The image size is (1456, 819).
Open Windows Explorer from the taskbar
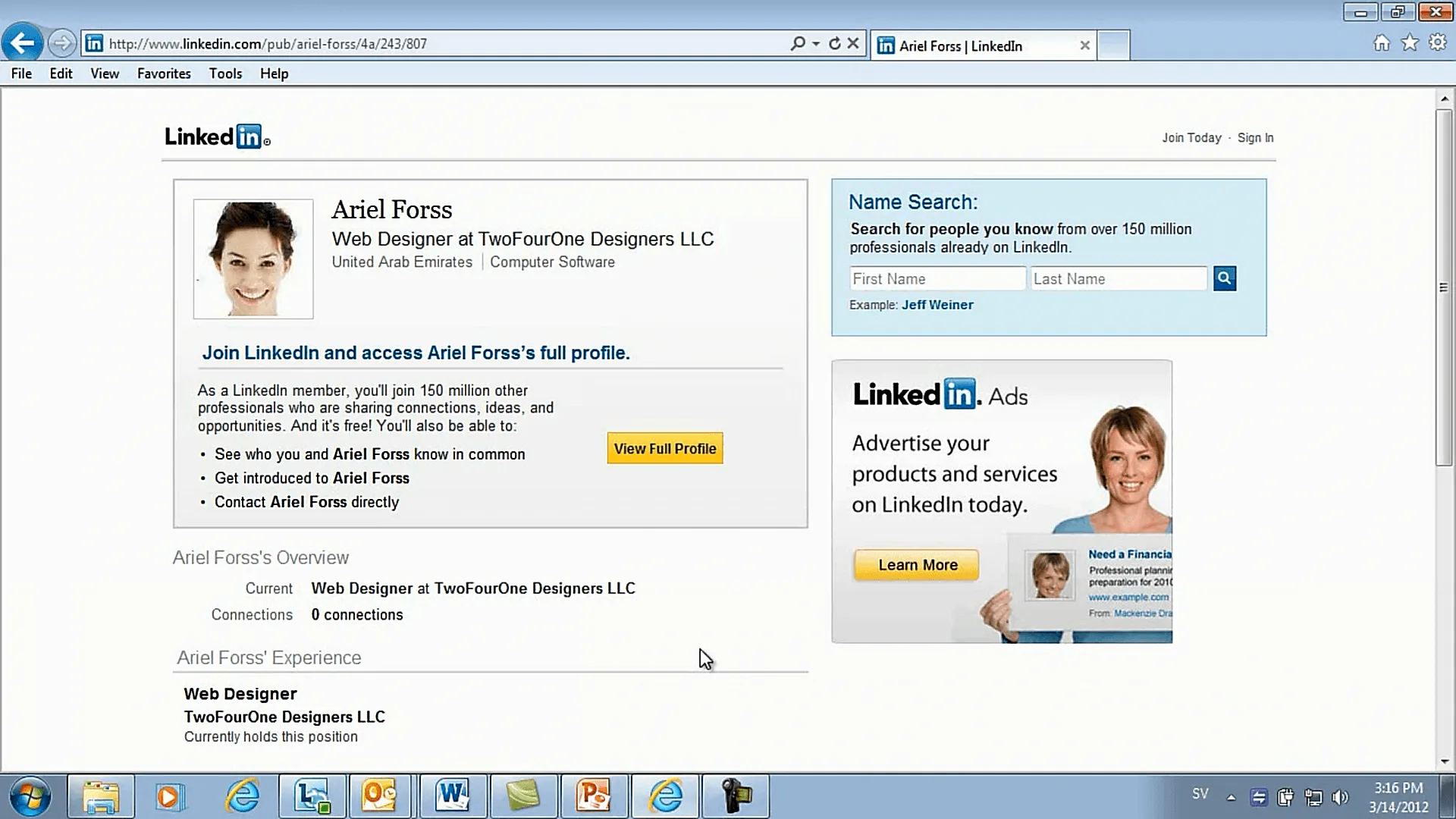tap(101, 796)
